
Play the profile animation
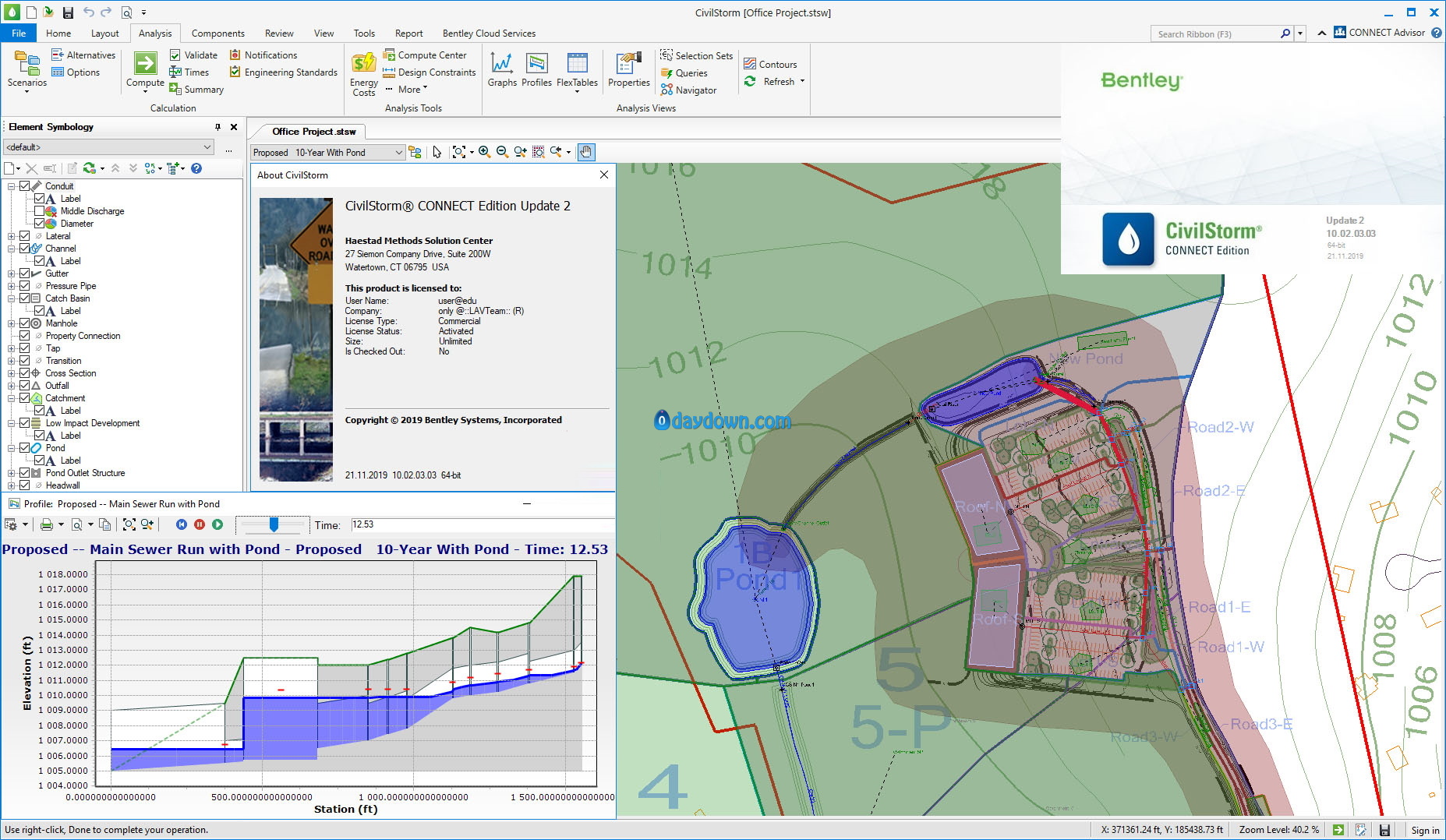[217, 524]
